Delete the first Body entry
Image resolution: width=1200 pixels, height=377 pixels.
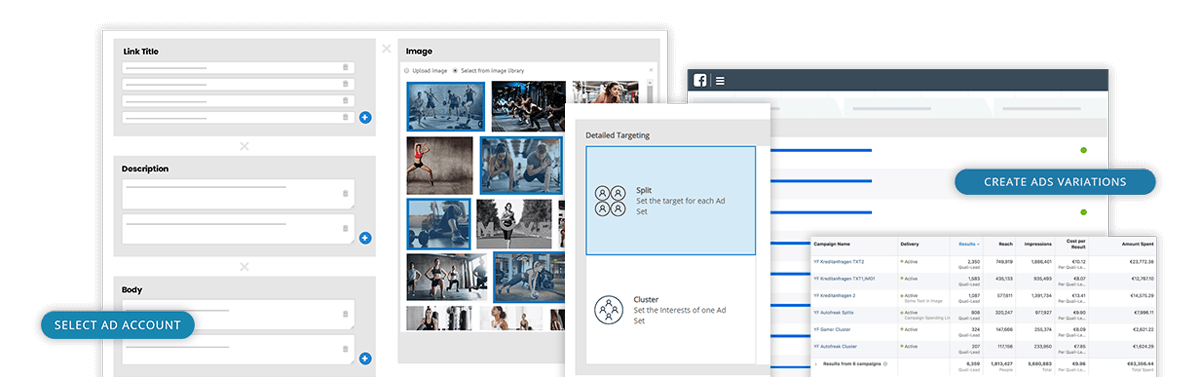(346, 314)
